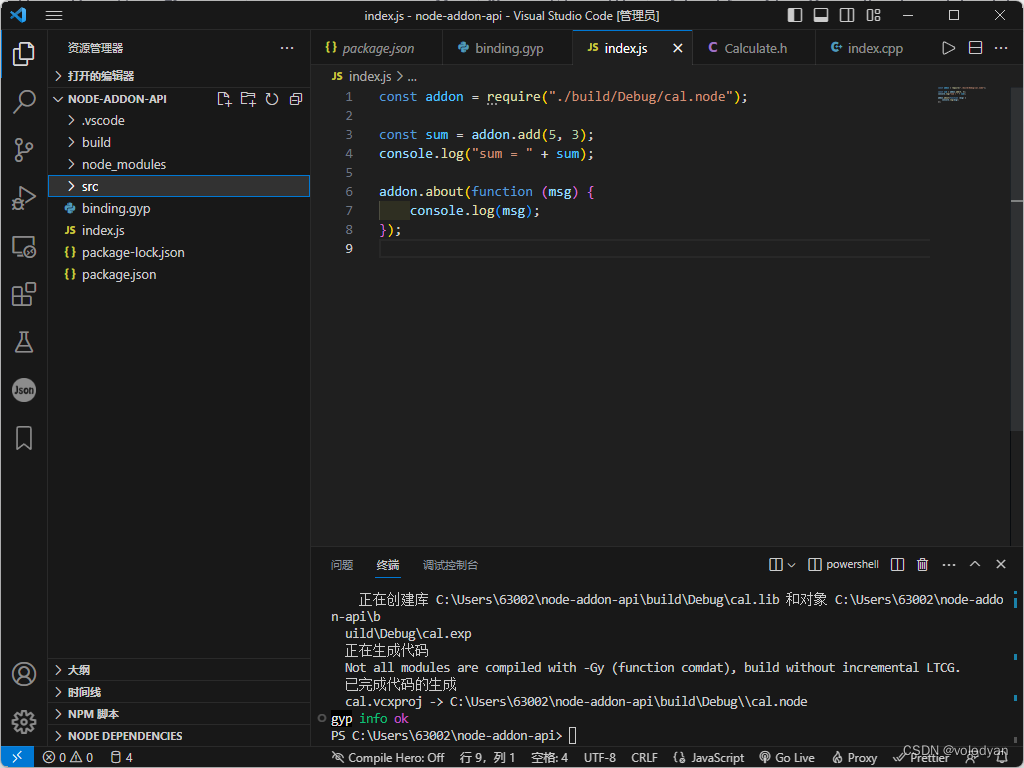Kill the active terminal with the trash icon

pyautogui.click(x=922, y=564)
